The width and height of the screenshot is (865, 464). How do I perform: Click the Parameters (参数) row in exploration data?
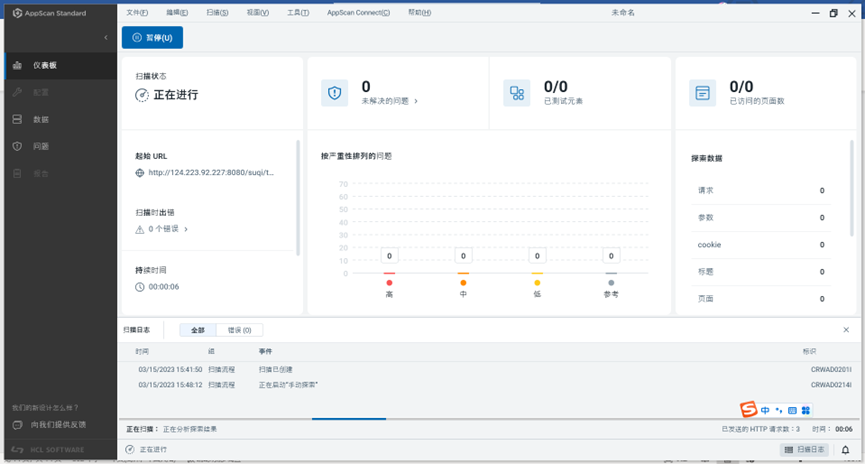pos(761,217)
